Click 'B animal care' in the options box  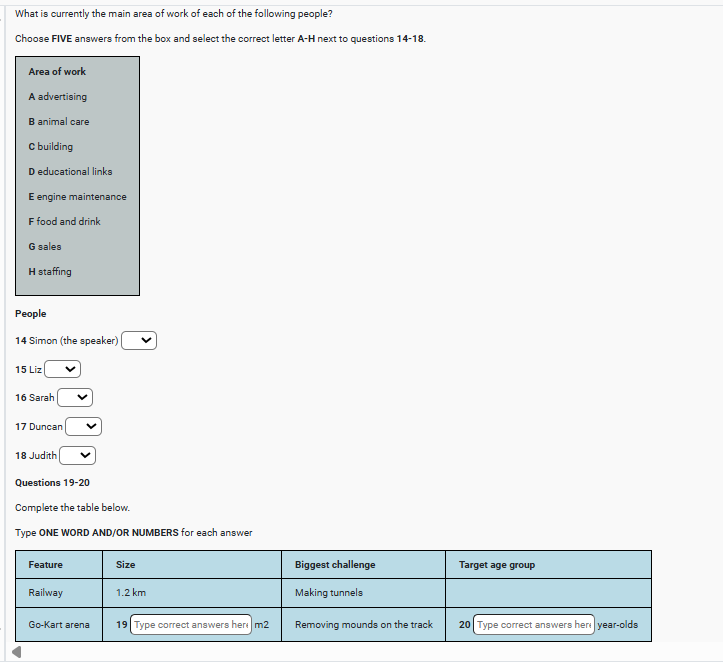(59, 122)
